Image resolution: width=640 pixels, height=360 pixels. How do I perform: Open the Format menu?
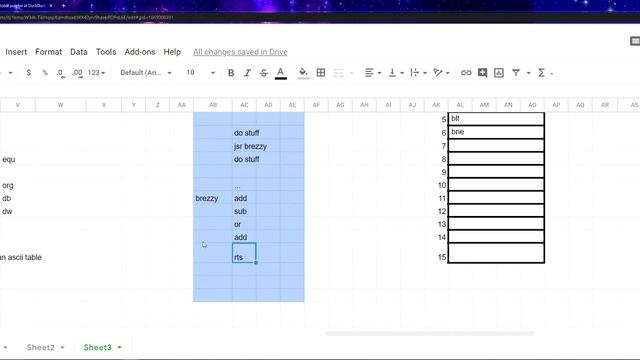(49, 52)
